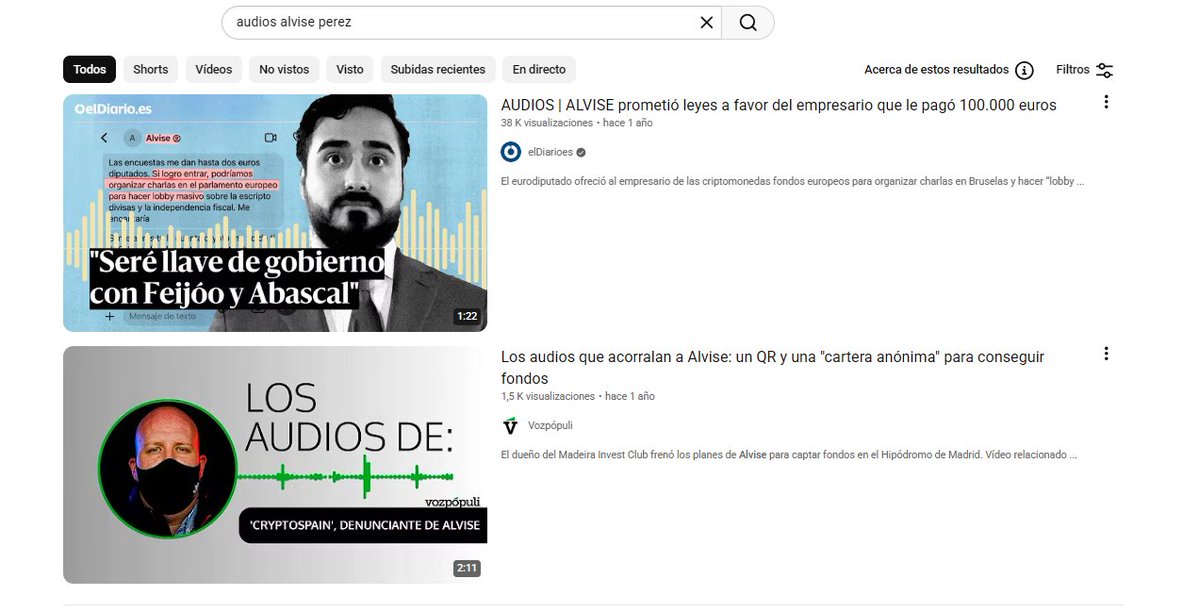Open the Vozpópuli channel name link
Viewport: 1199px width, 612px height.
click(550, 425)
